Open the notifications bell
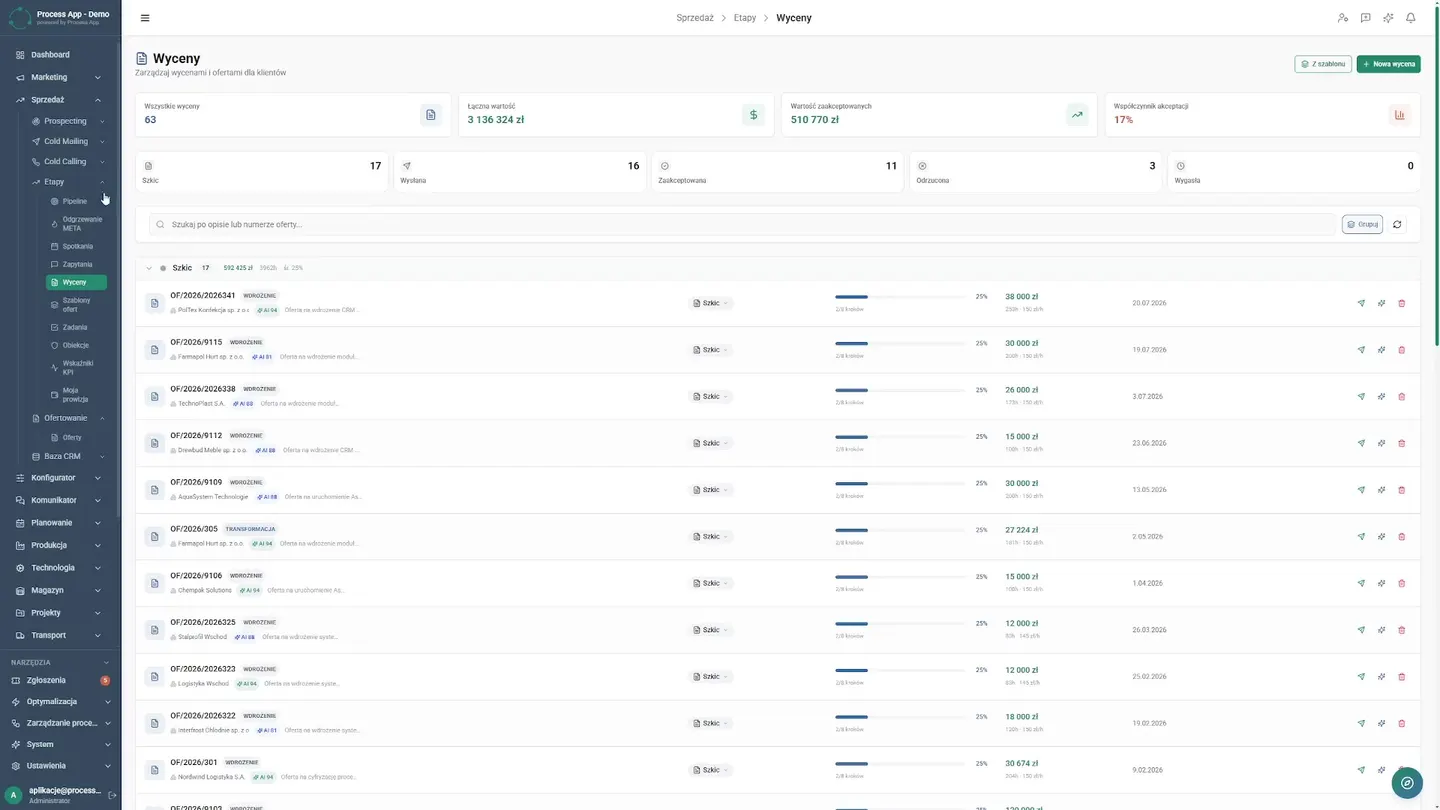The width and height of the screenshot is (1440, 810). [1411, 18]
